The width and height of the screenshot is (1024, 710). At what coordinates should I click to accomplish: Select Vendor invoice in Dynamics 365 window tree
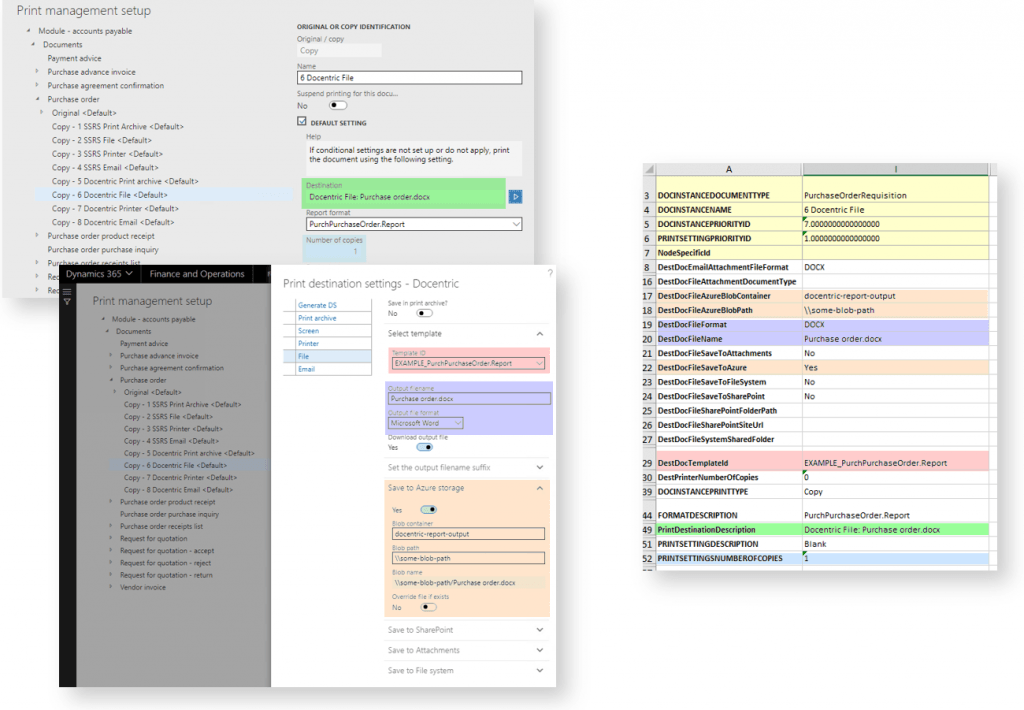pyautogui.click(x=142, y=587)
